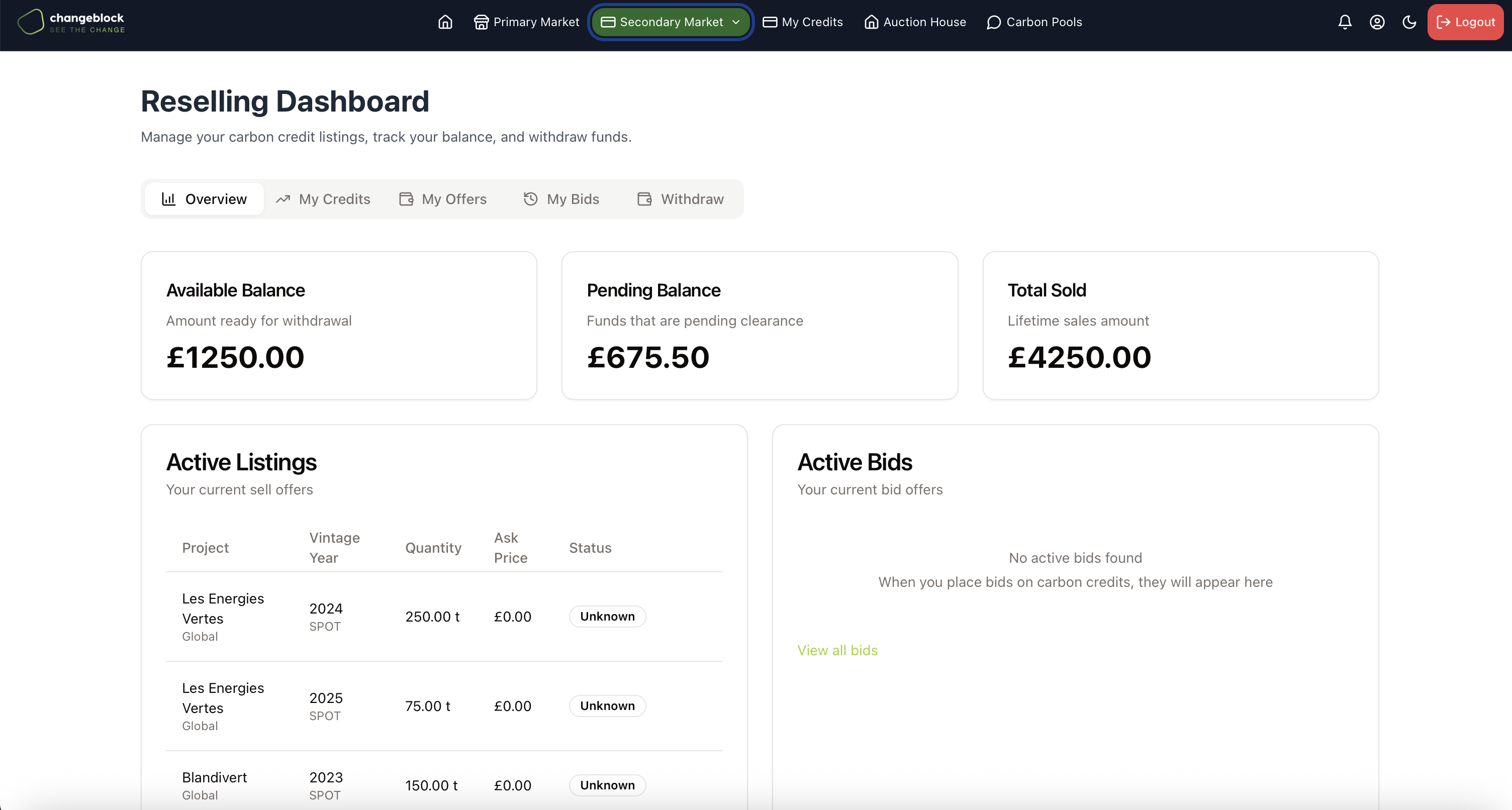Click the Active Listings heading

pos(241,462)
